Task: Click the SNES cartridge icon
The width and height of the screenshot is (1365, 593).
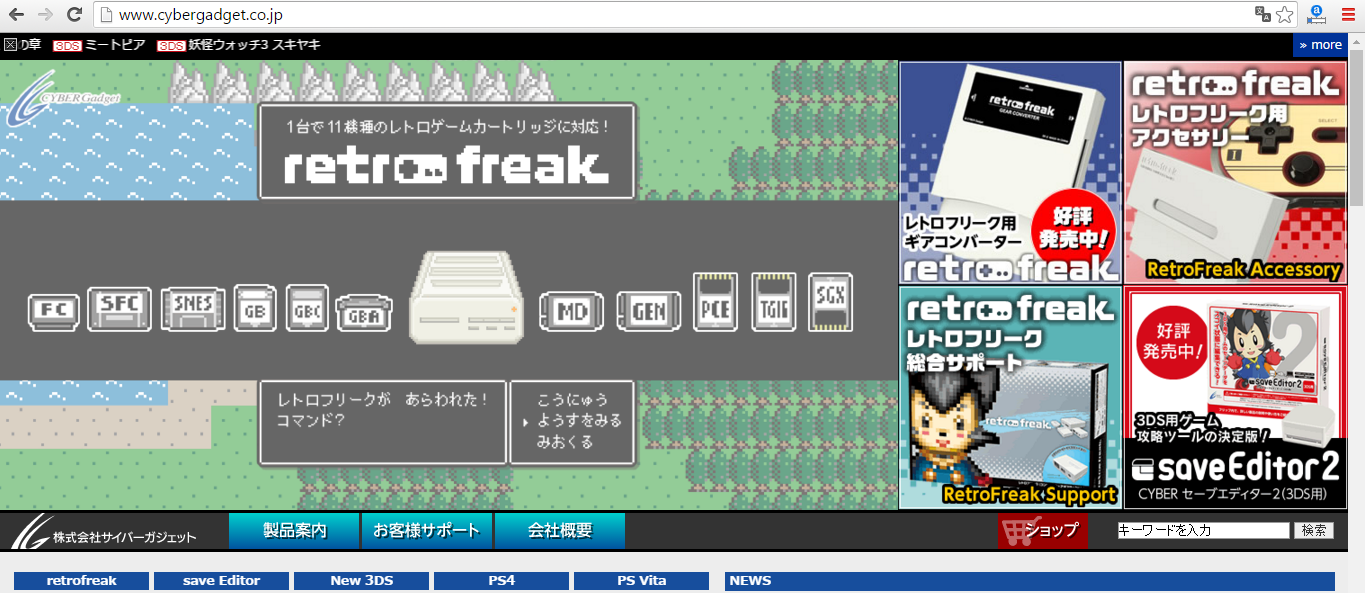Action: (193, 308)
